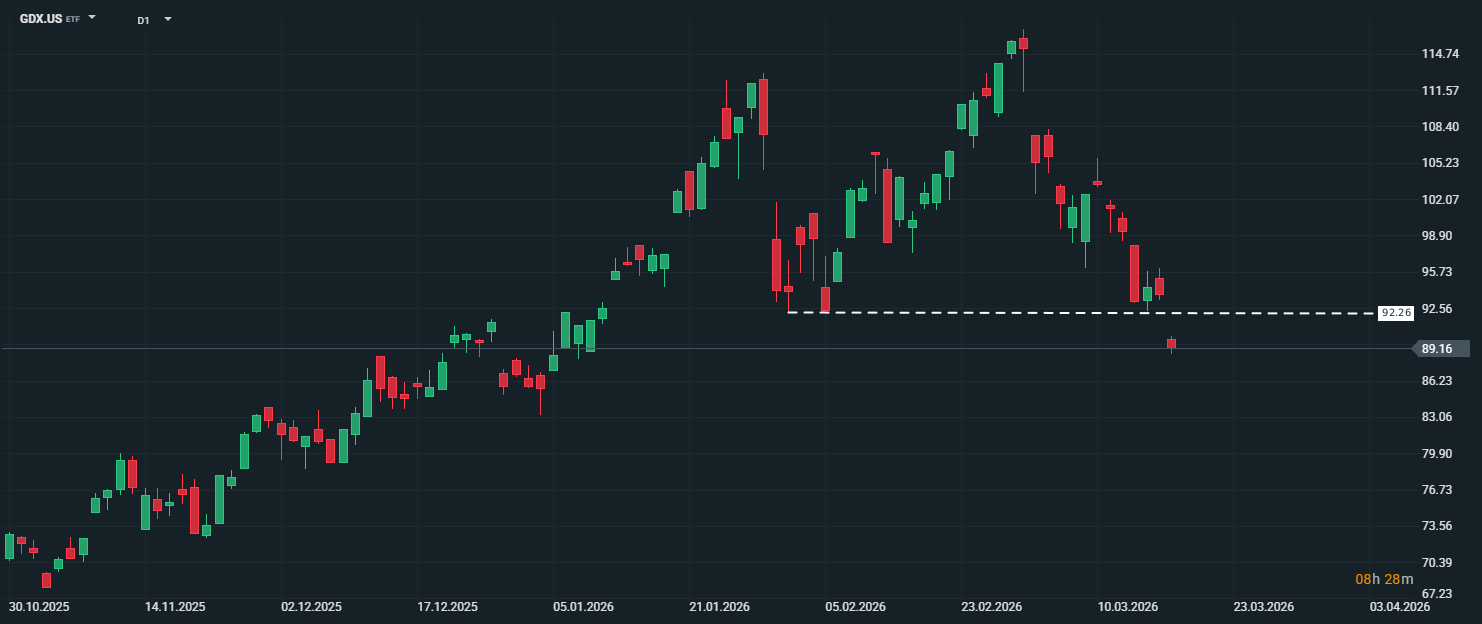The image size is (1482, 624).
Task: Click the 17.12.2025 date on time axis
Action: 447,607
